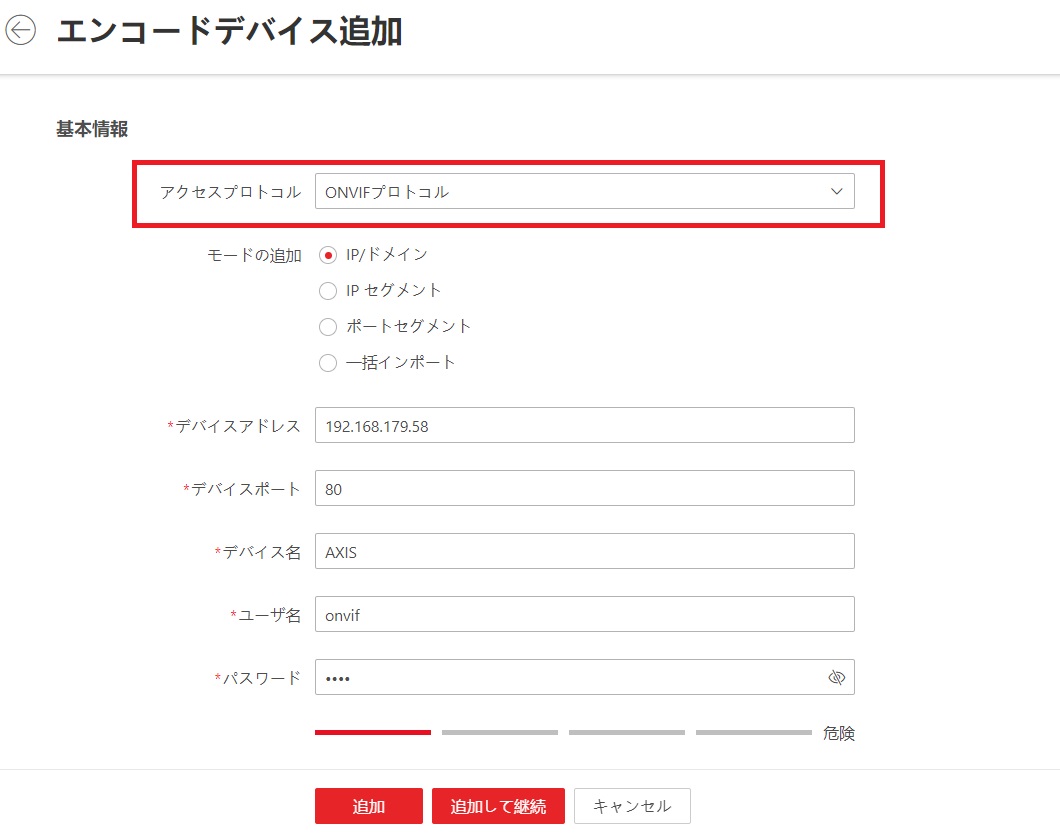Select 一括インポート radio button
1060x839 pixels.
click(328, 362)
